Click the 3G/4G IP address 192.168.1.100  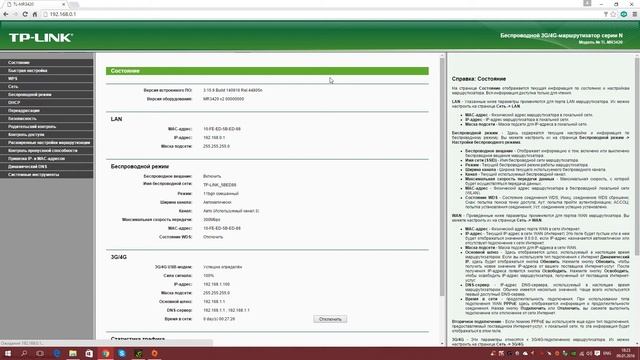[216, 284]
